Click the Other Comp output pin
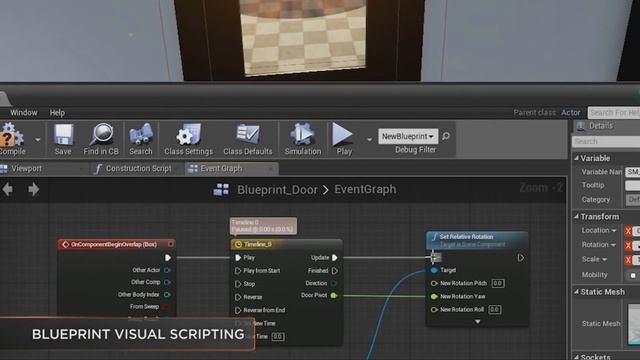 [167, 282]
